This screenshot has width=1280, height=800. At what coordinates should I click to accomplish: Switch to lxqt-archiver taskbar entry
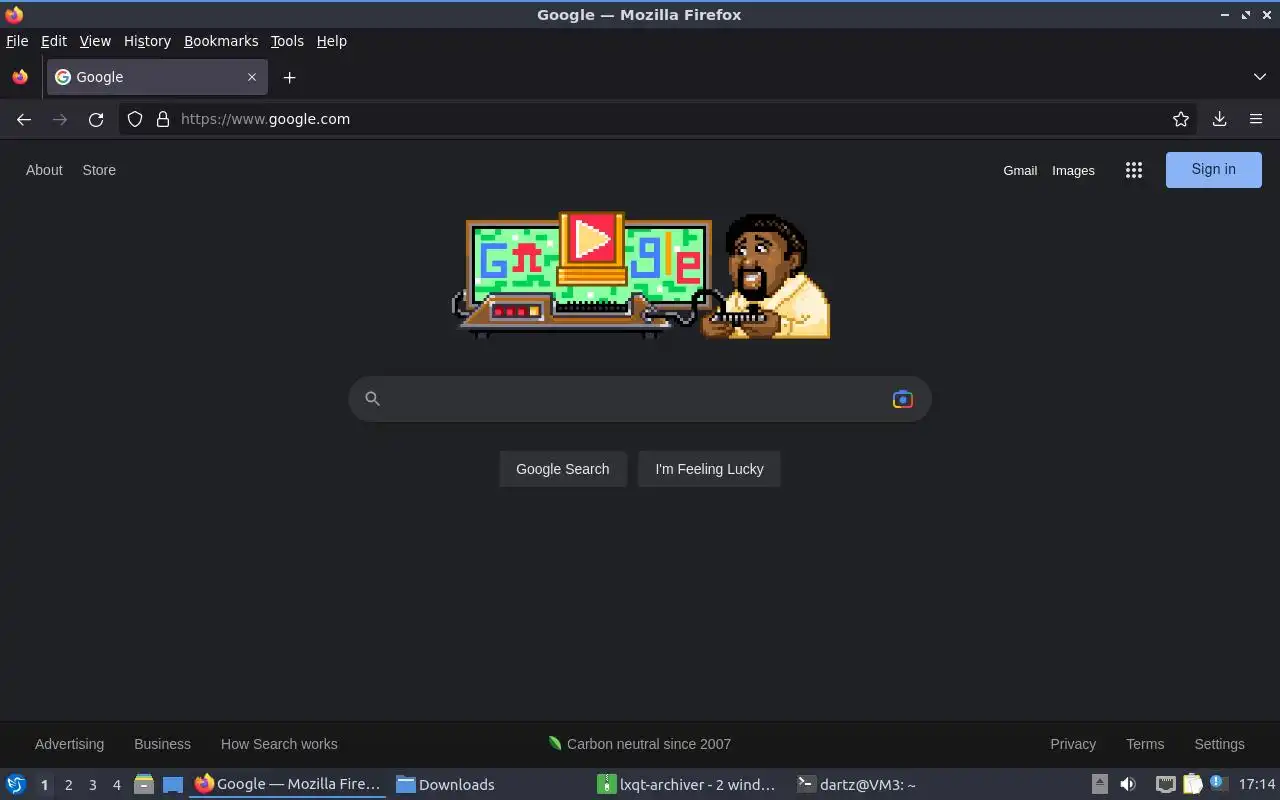coord(687,785)
